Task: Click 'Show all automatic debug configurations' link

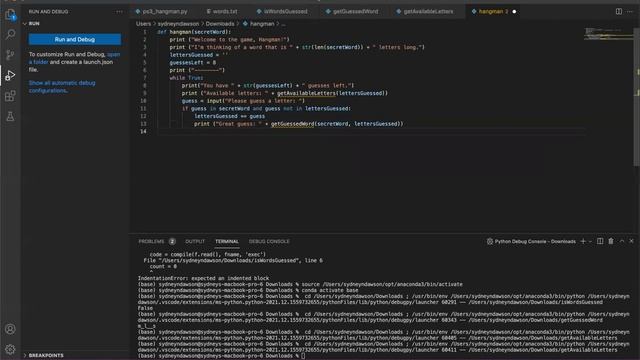Action: [x=62, y=87]
